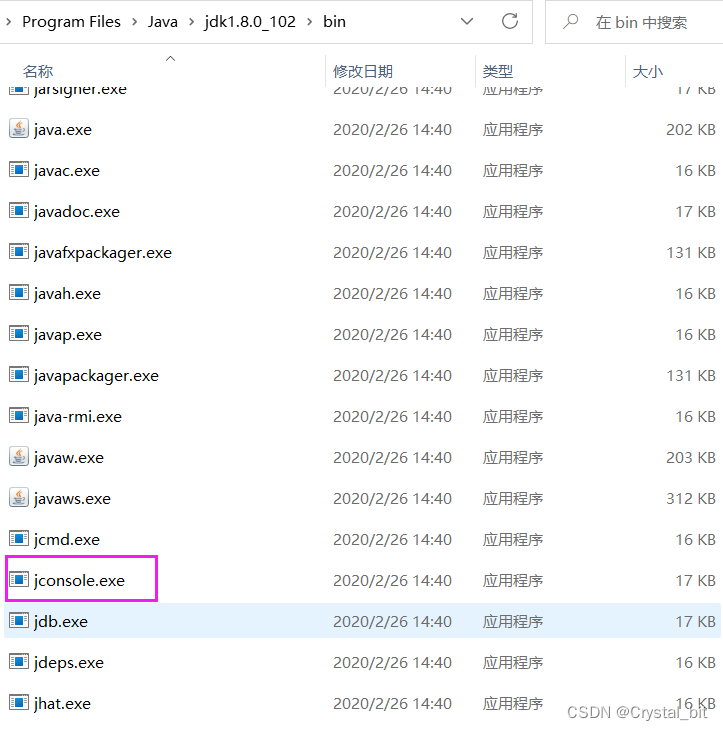Sort by 类型 column header
This screenshot has height=731, width=723.
498,71
